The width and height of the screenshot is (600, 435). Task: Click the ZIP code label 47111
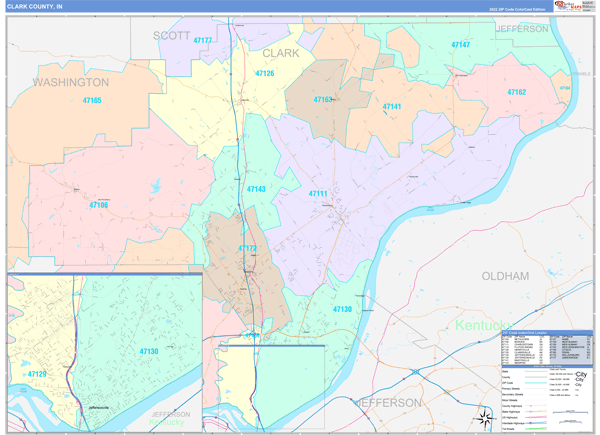tap(318, 194)
